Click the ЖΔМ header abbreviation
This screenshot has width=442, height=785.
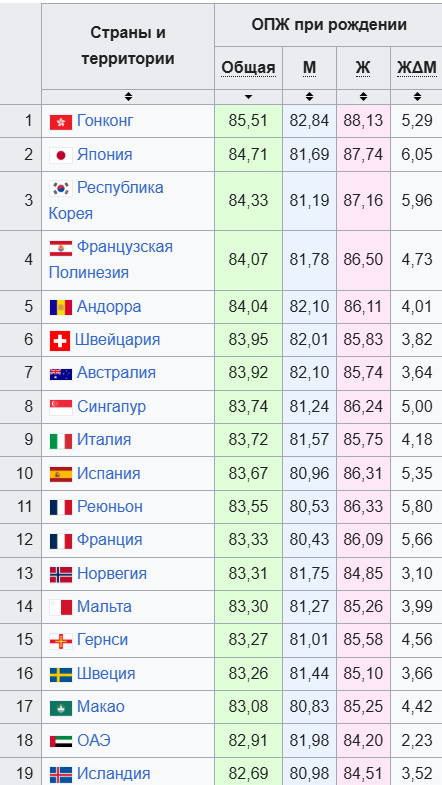click(x=416, y=68)
